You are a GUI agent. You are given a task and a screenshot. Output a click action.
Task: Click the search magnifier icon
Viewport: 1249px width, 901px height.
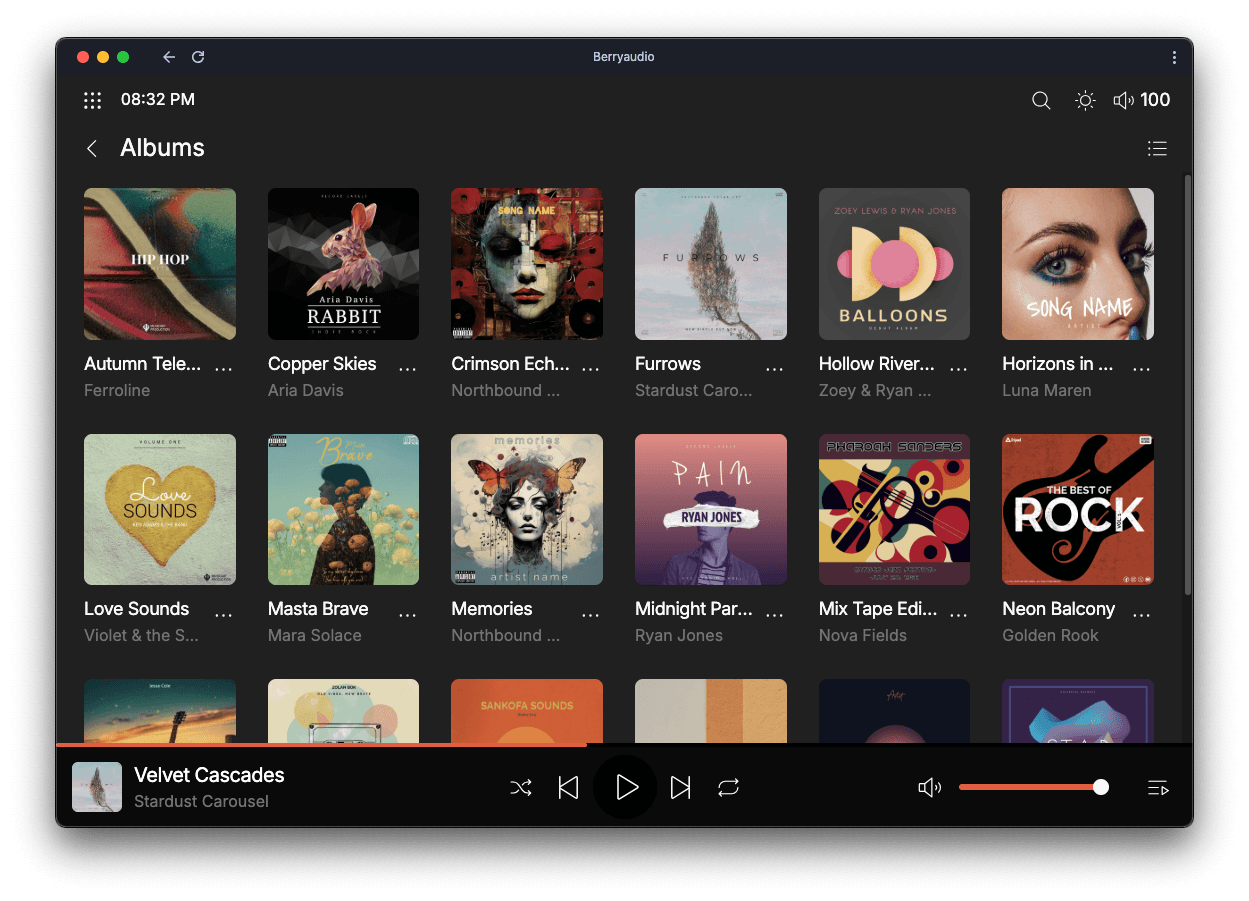coord(1041,100)
